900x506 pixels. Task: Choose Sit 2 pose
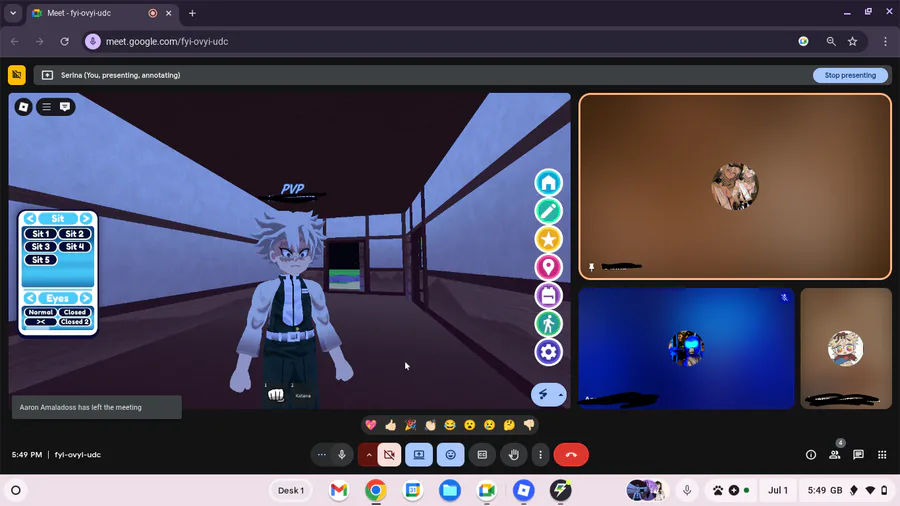pyautogui.click(x=75, y=233)
